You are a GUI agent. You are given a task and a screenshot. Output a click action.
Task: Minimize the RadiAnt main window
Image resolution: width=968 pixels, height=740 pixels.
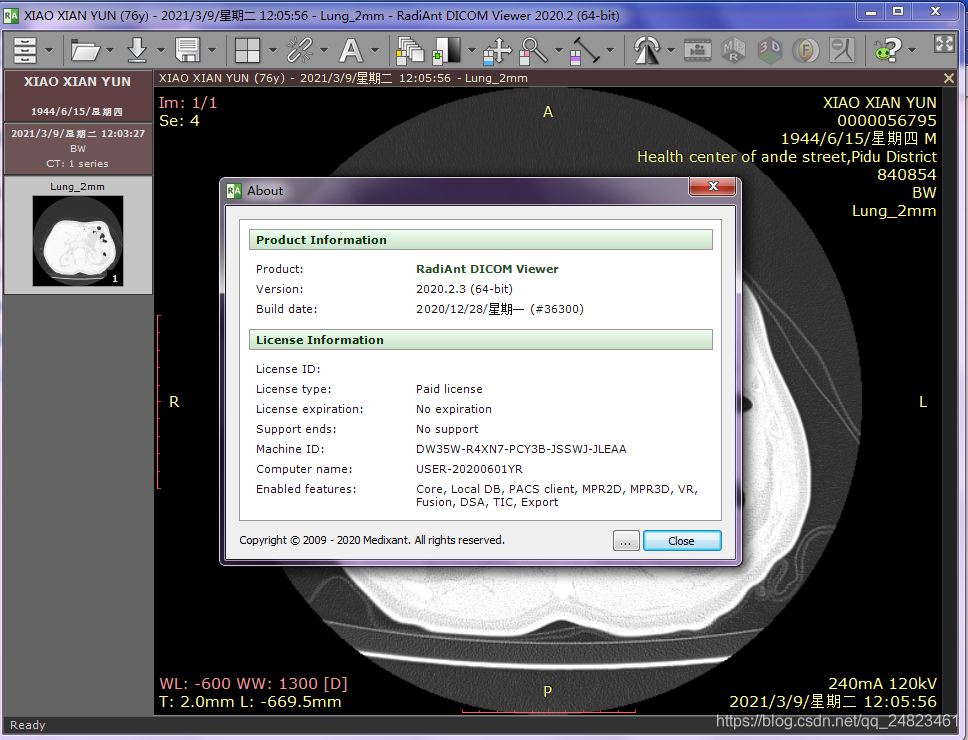point(871,12)
